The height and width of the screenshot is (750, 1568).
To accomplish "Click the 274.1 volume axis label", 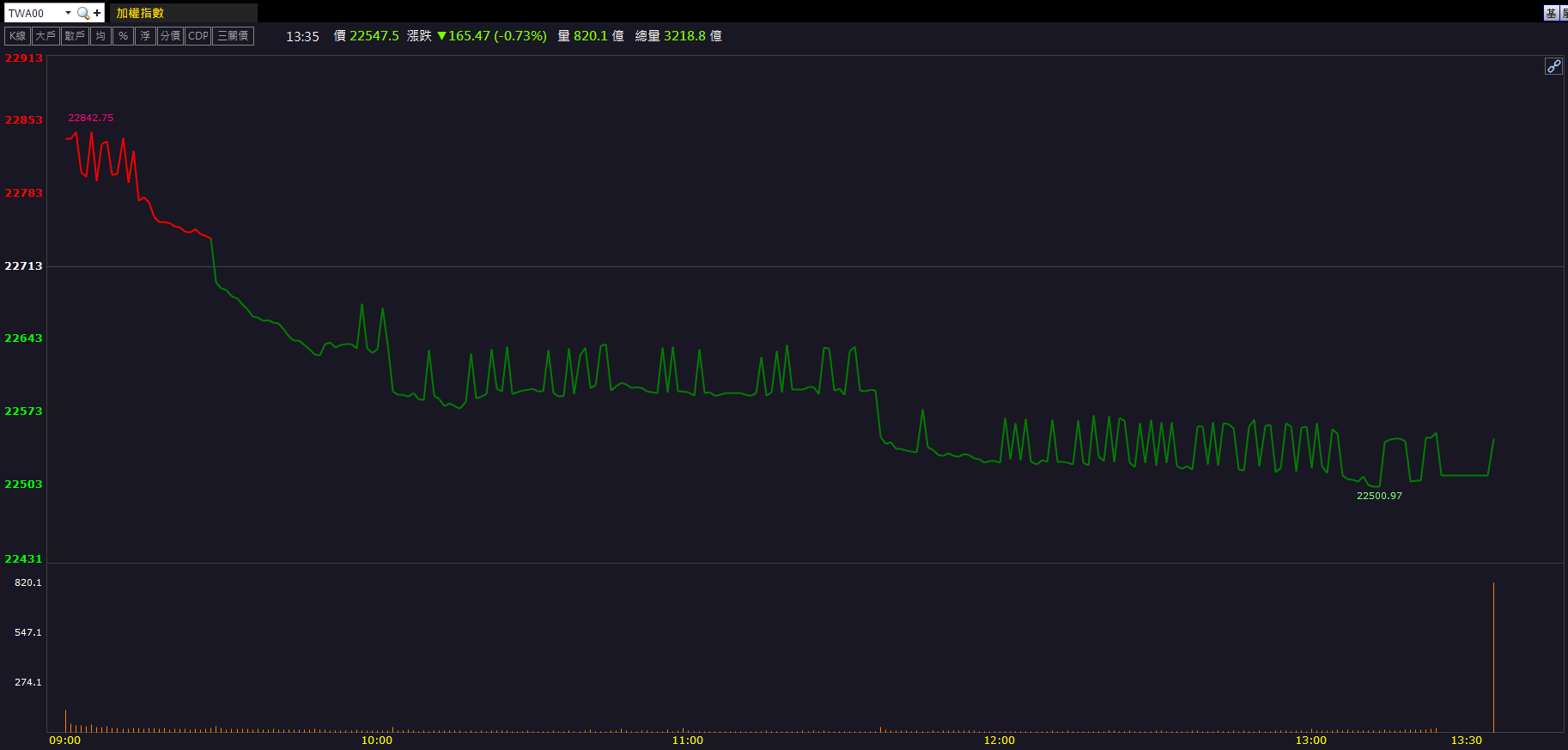I will pyautogui.click(x=28, y=682).
